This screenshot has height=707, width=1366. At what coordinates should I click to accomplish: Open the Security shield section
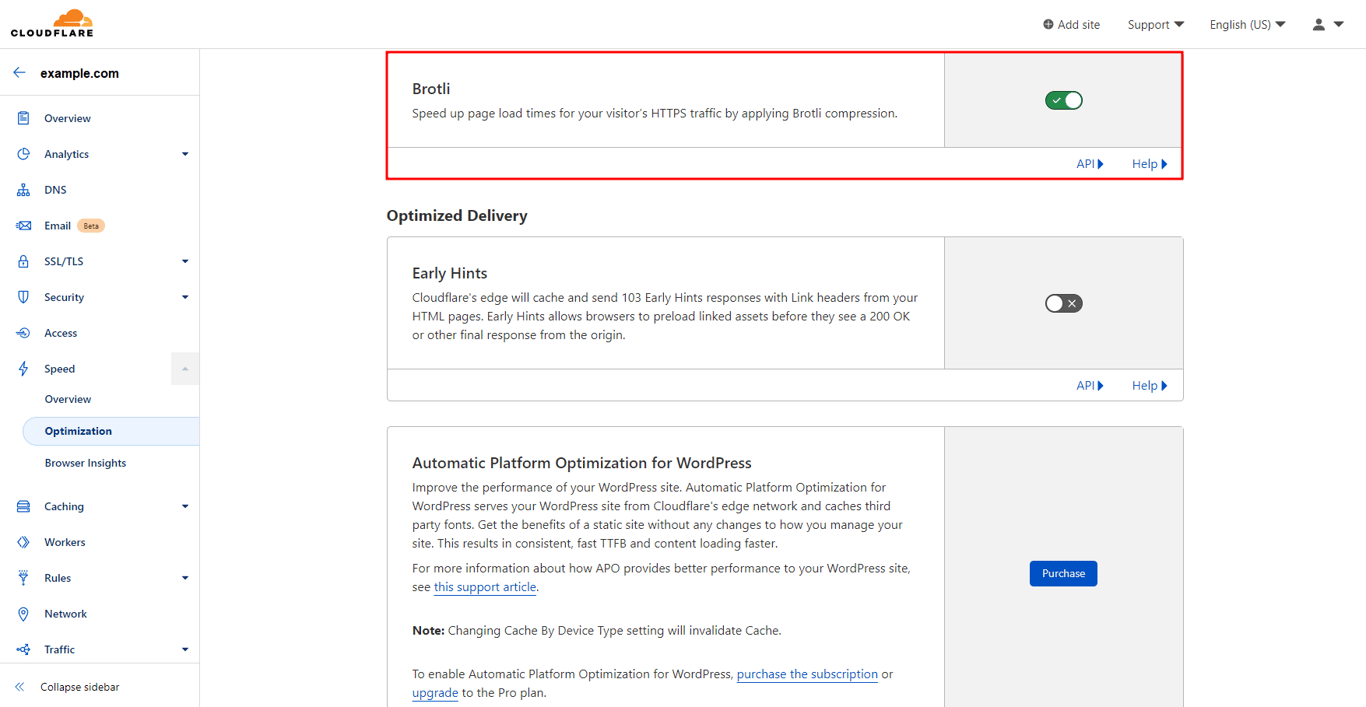pyautogui.click(x=64, y=296)
